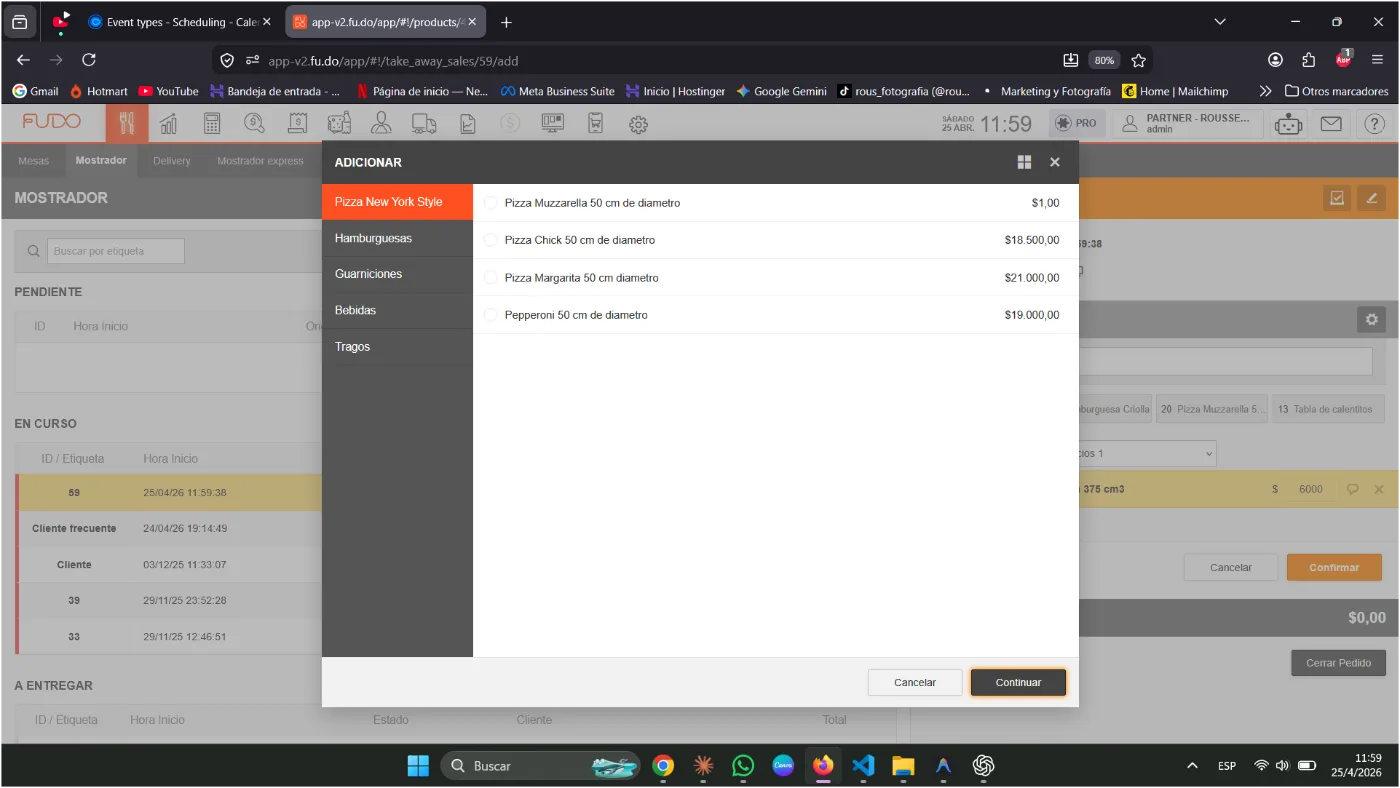Open the browser tab list chevron
Image resolution: width=1400 pixels, height=788 pixels.
1220,22
